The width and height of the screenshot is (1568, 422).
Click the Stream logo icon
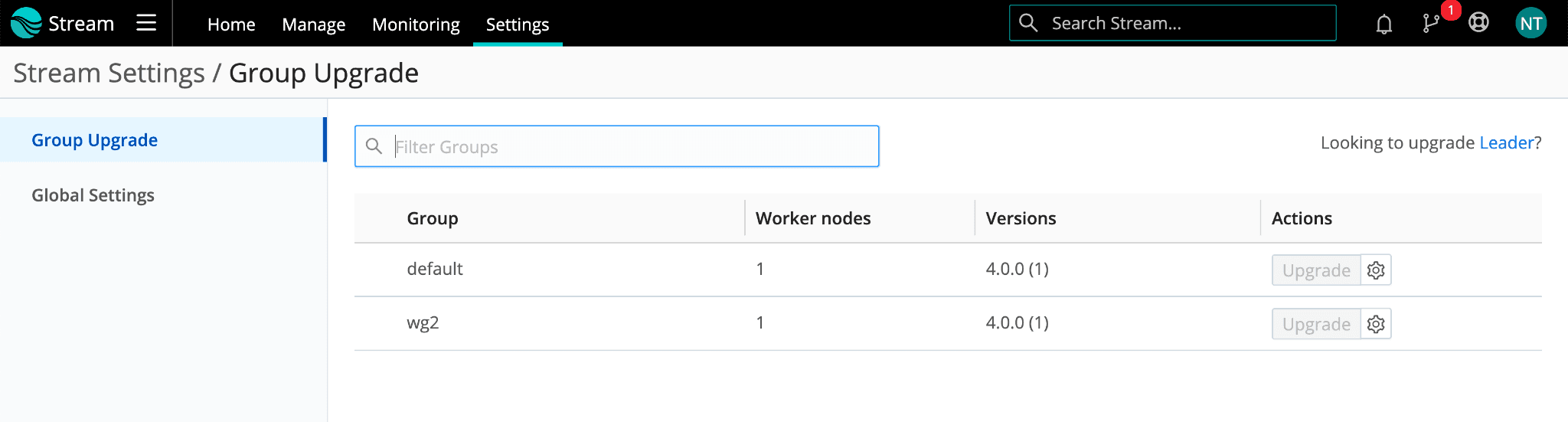pyautogui.click(x=26, y=23)
